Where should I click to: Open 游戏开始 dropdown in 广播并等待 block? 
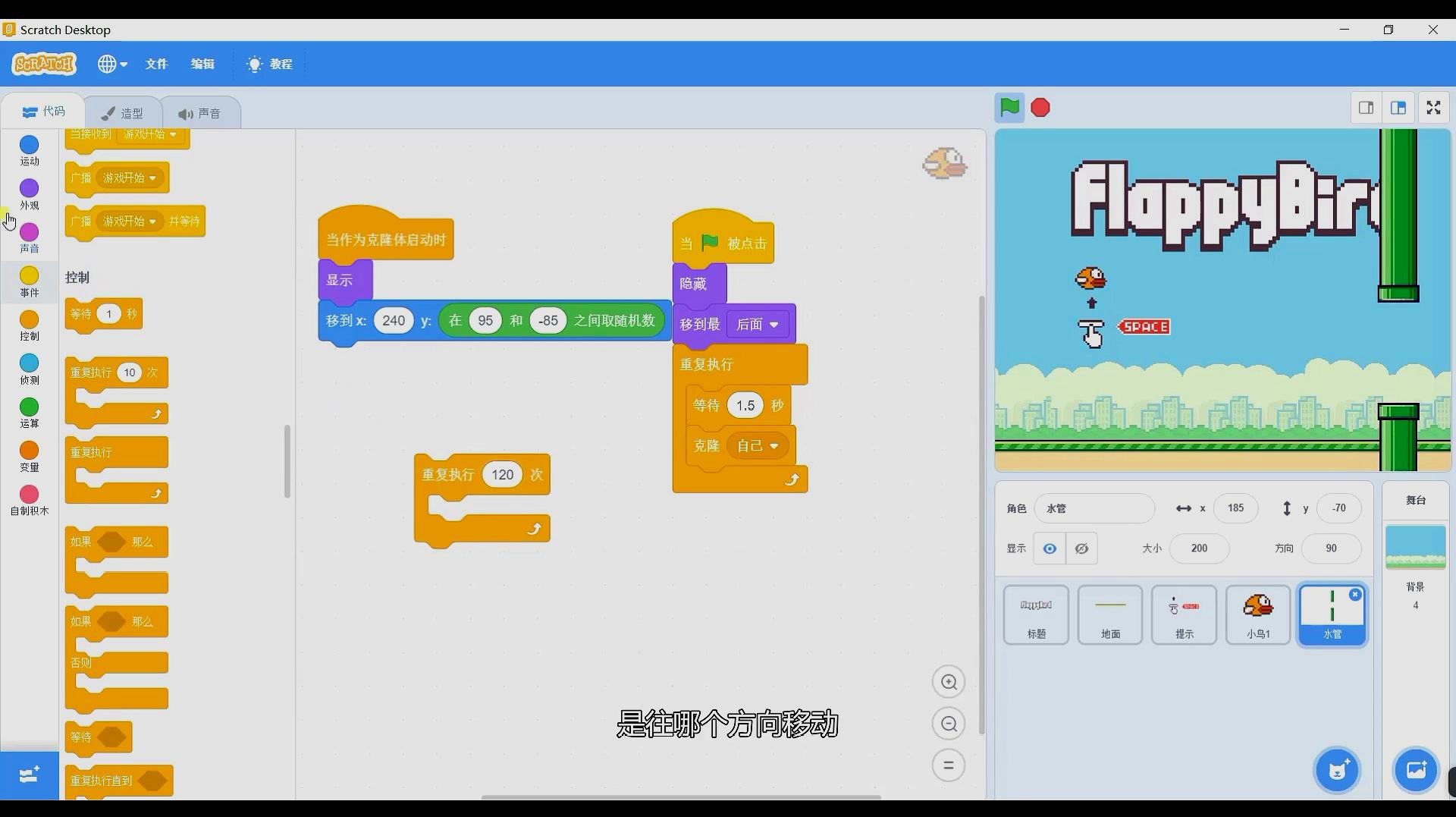(130, 221)
